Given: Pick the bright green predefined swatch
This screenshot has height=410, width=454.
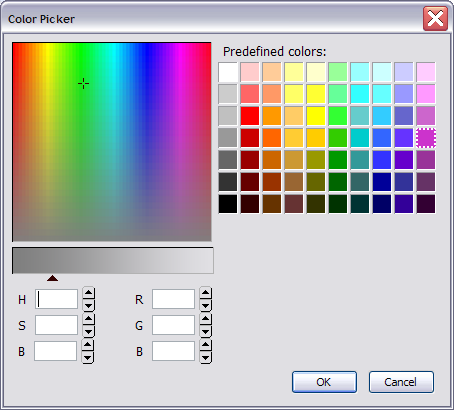Looking at the screenshot, I should point(338,116).
